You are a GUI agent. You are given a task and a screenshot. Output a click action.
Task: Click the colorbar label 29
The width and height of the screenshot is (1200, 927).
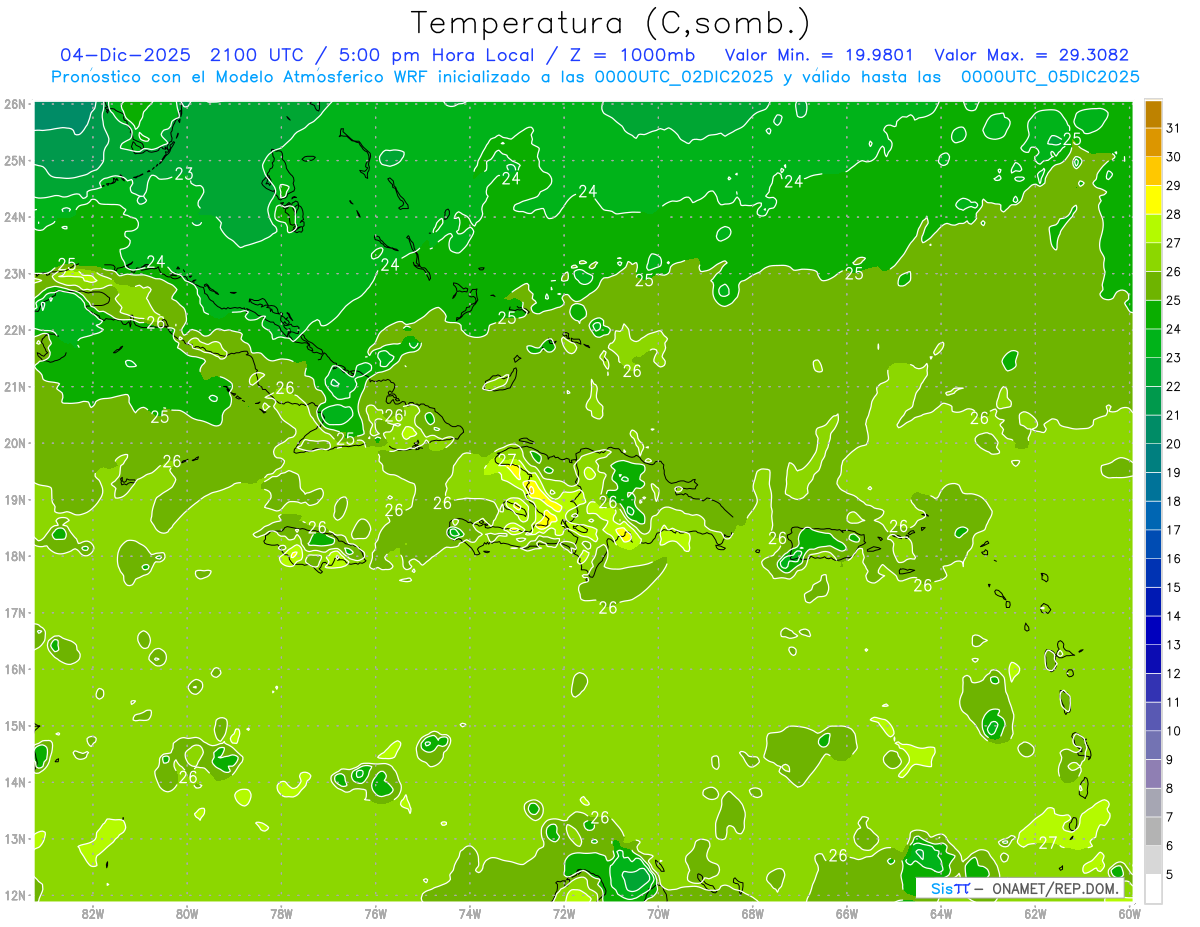1173,185
